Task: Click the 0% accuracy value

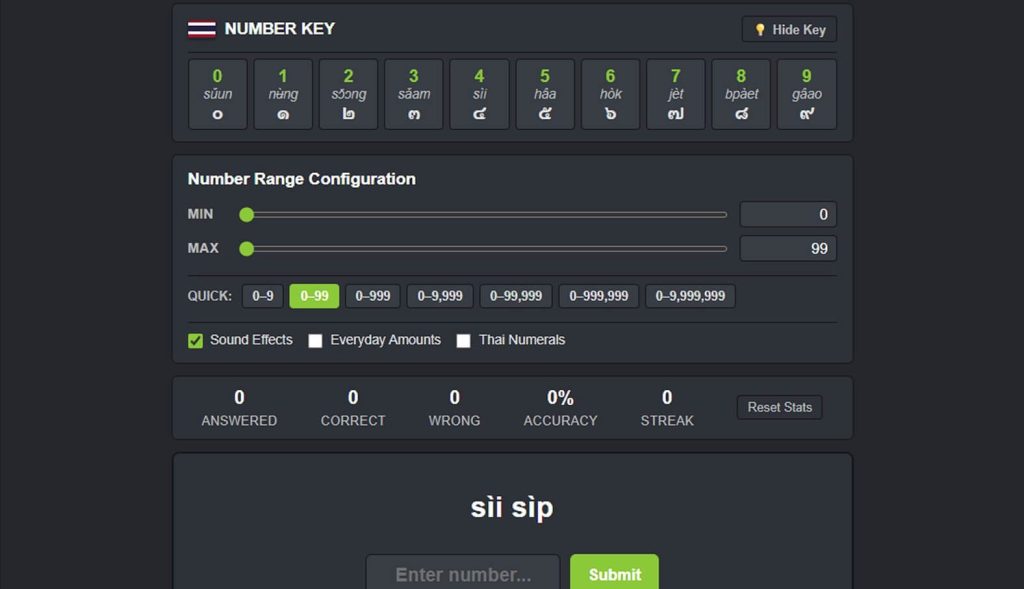Action: click(560, 397)
